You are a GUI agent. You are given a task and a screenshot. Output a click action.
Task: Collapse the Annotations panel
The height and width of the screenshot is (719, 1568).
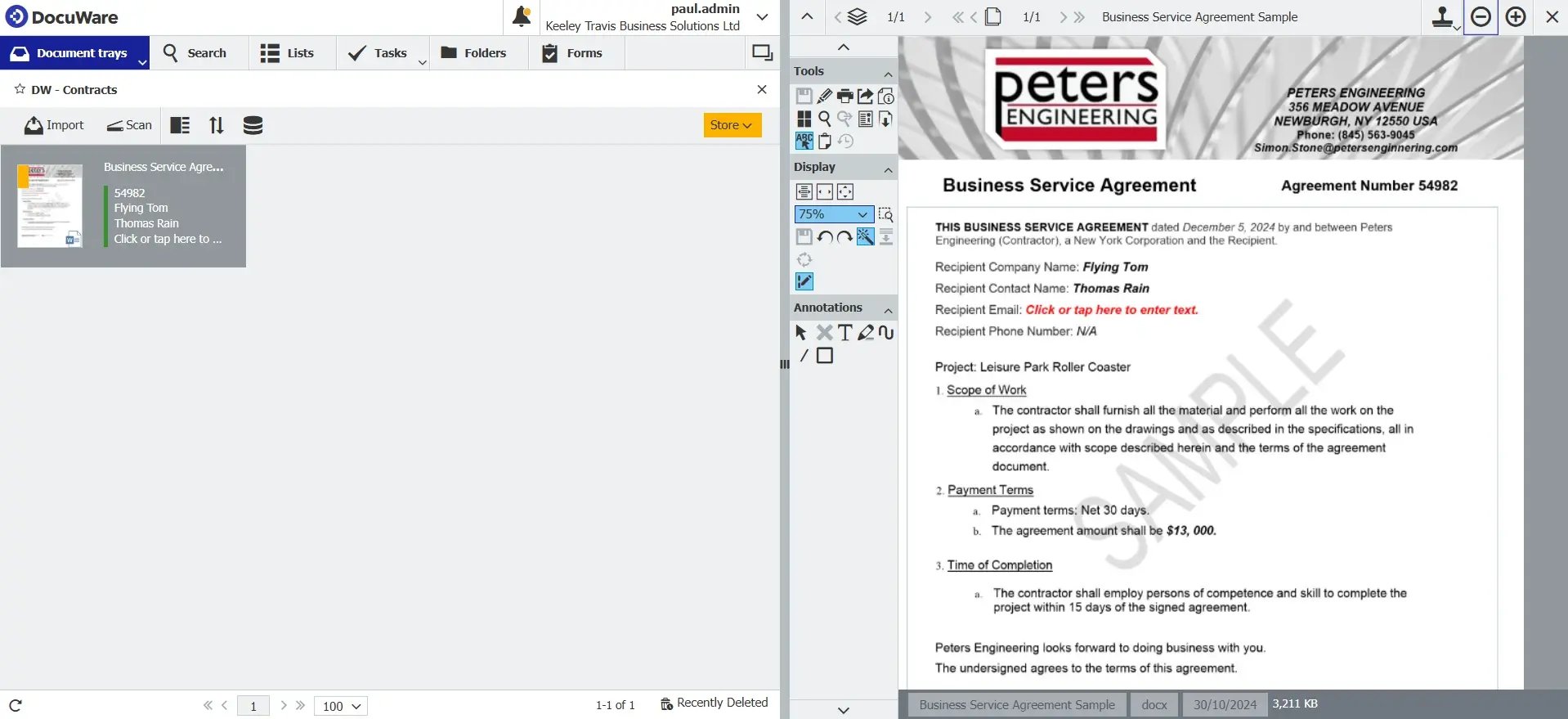888,310
